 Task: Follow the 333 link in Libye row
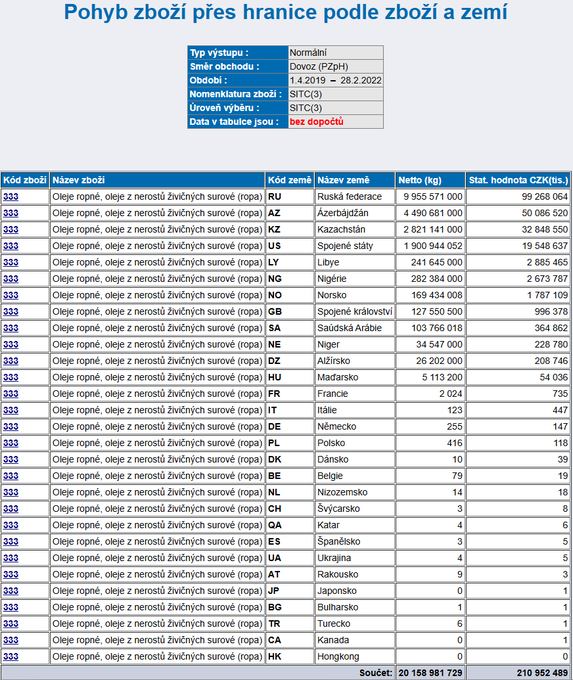(x=11, y=263)
